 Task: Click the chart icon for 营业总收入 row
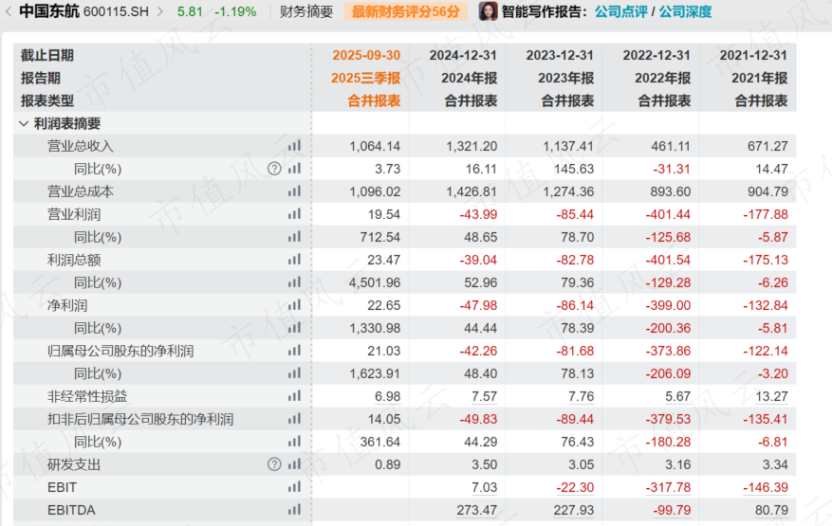click(x=294, y=146)
